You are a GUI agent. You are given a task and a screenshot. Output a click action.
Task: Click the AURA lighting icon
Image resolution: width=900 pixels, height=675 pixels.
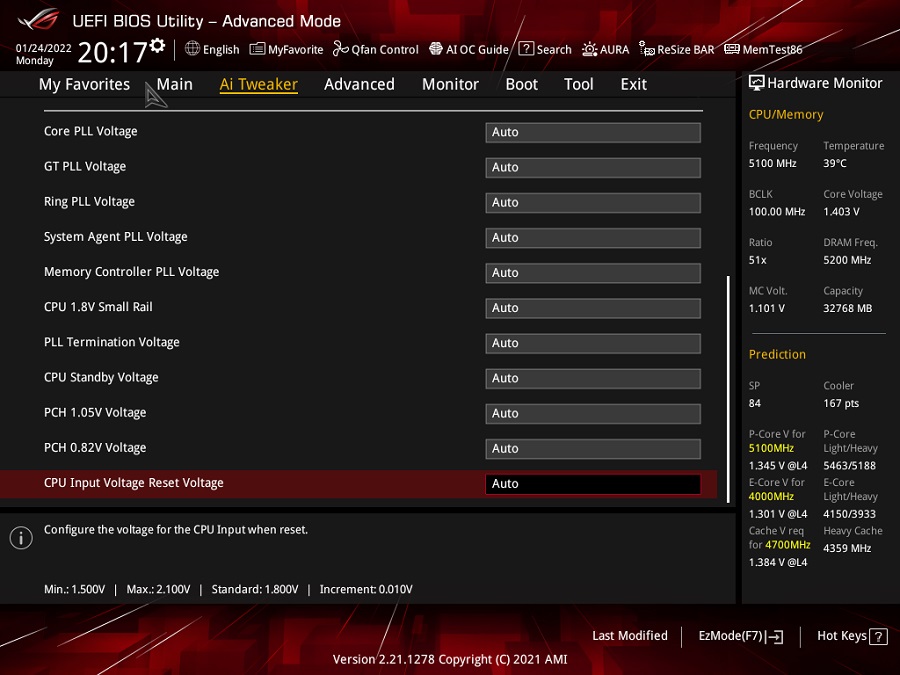coord(589,49)
